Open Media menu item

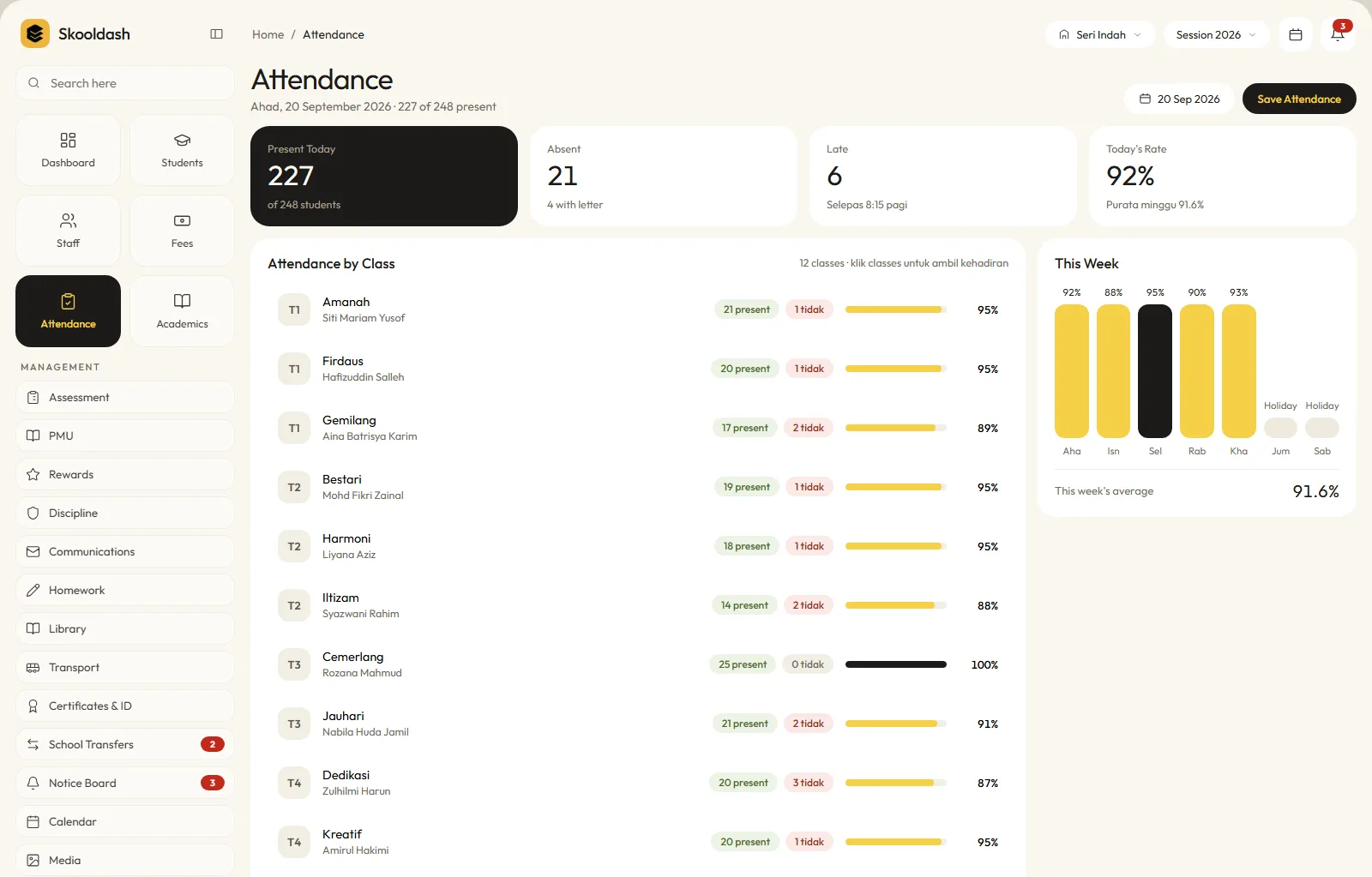(125, 861)
